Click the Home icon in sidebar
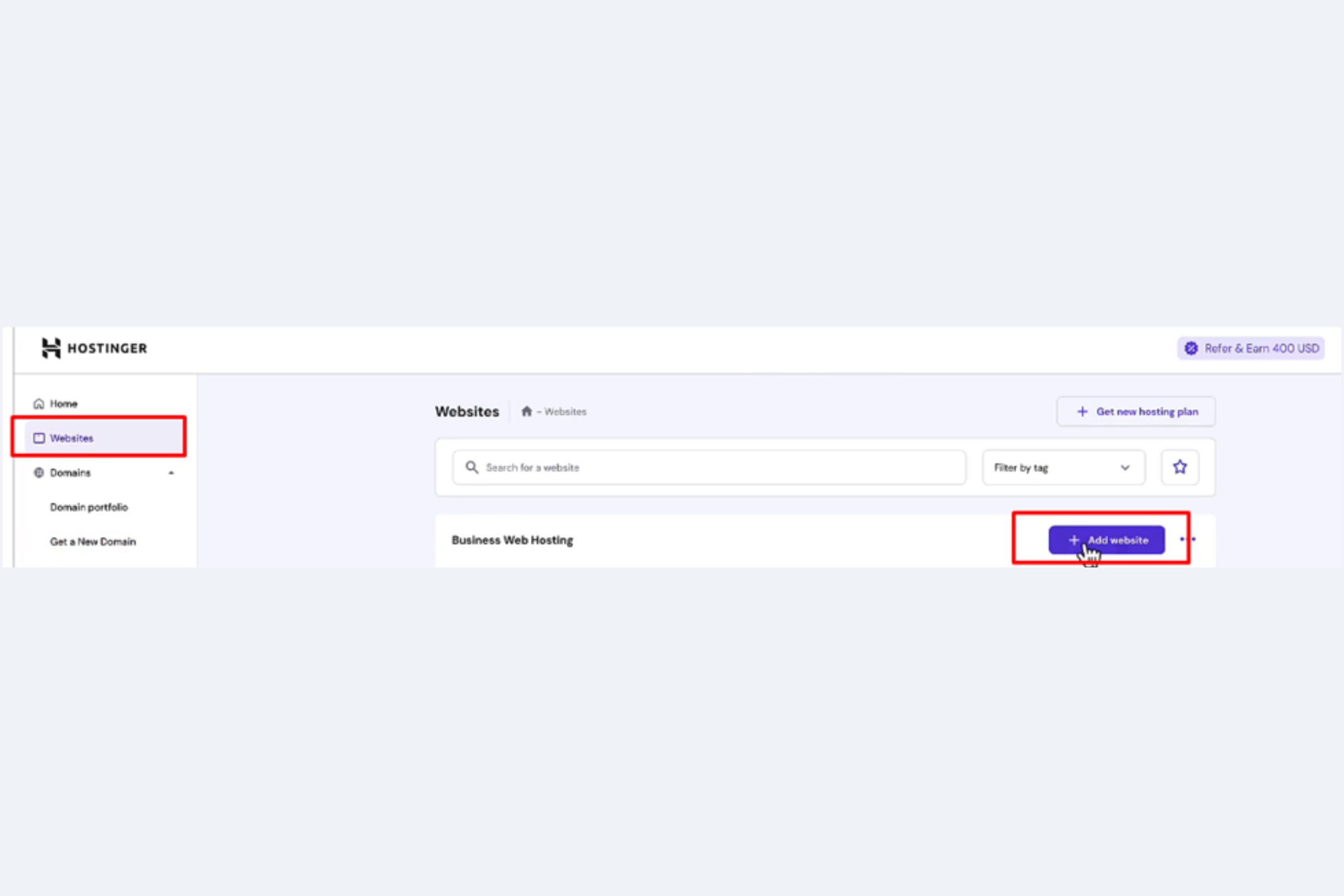Image resolution: width=1344 pixels, height=896 pixels. pyautogui.click(x=39, y=404)
